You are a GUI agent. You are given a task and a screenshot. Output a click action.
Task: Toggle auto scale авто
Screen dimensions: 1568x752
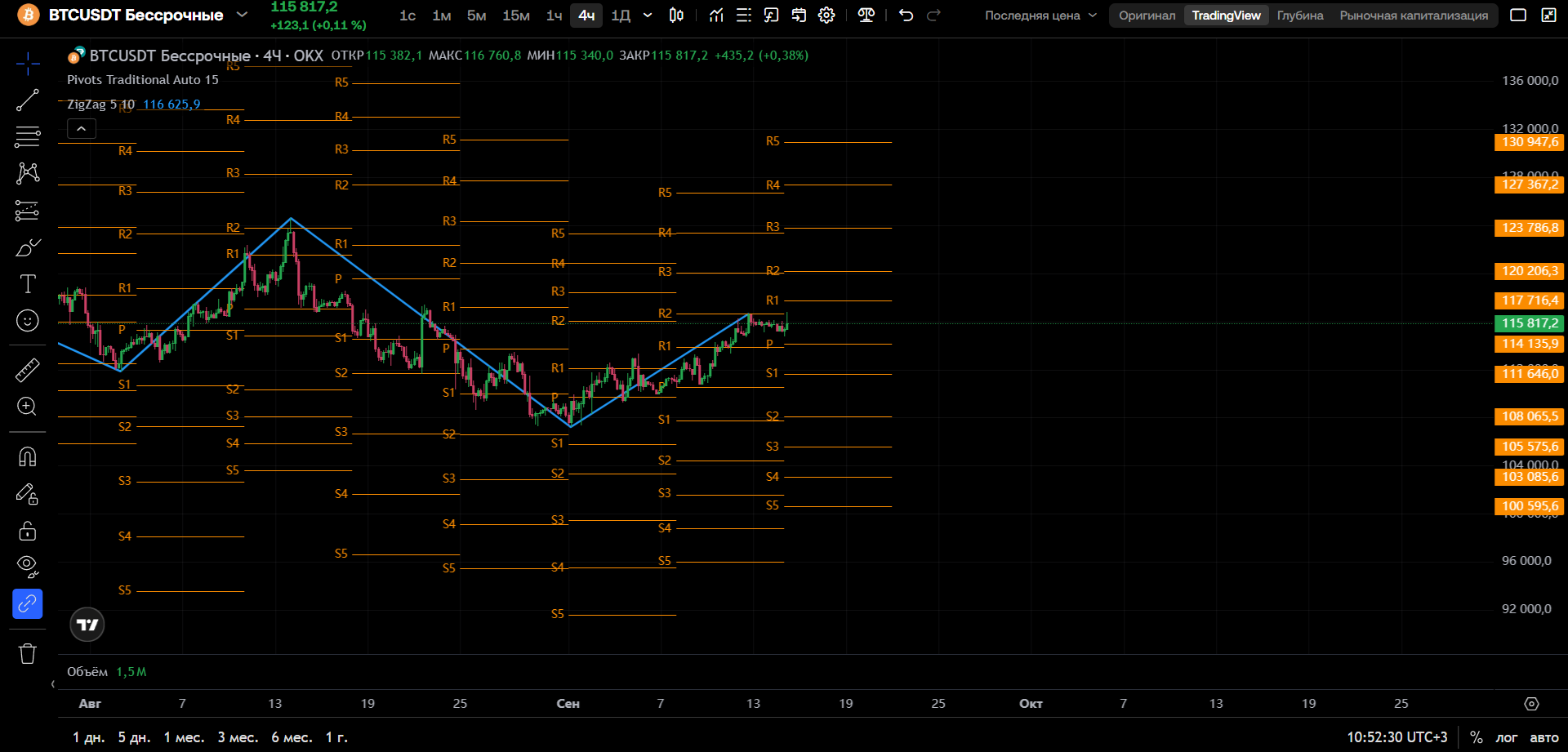click(1543, 737)
